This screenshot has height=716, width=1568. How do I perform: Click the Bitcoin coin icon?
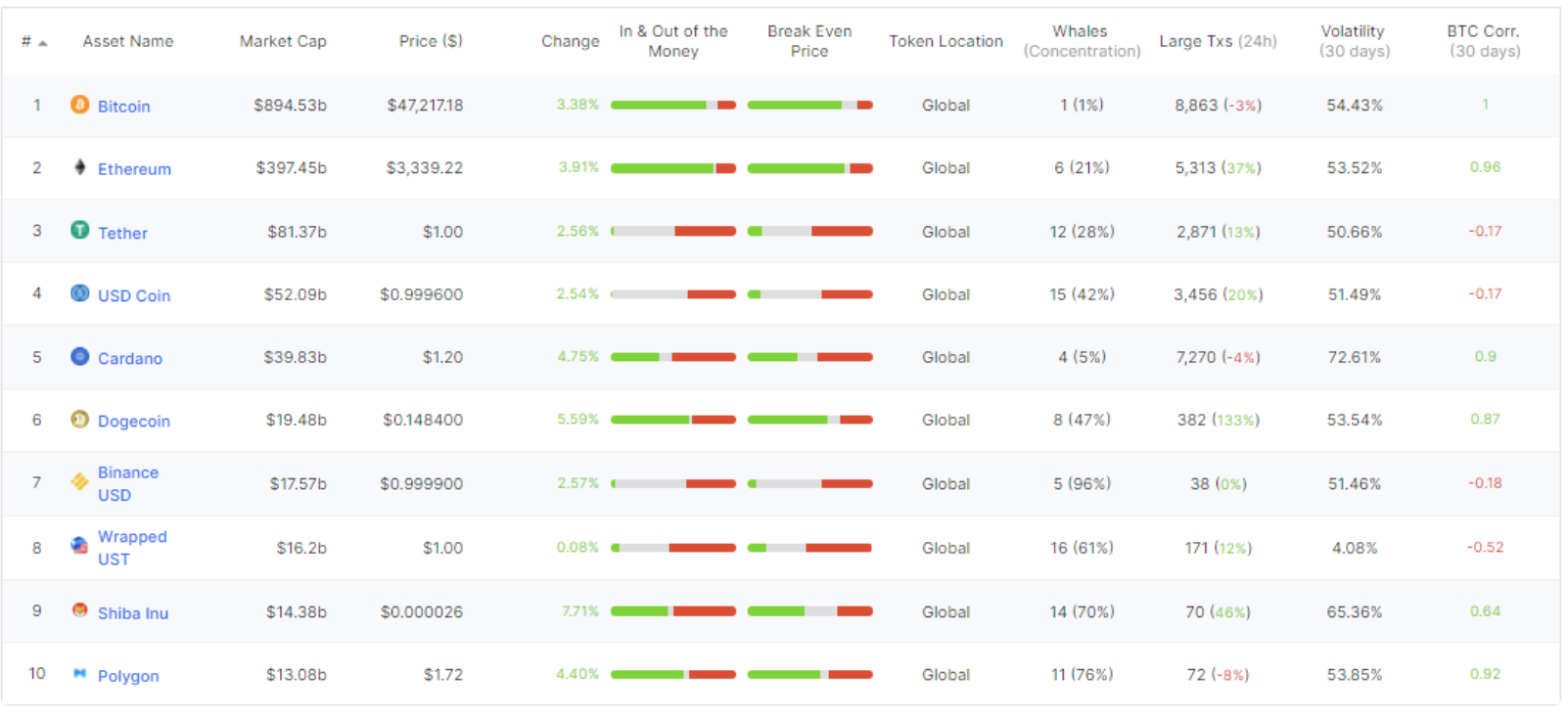click(x=80, y=104)
